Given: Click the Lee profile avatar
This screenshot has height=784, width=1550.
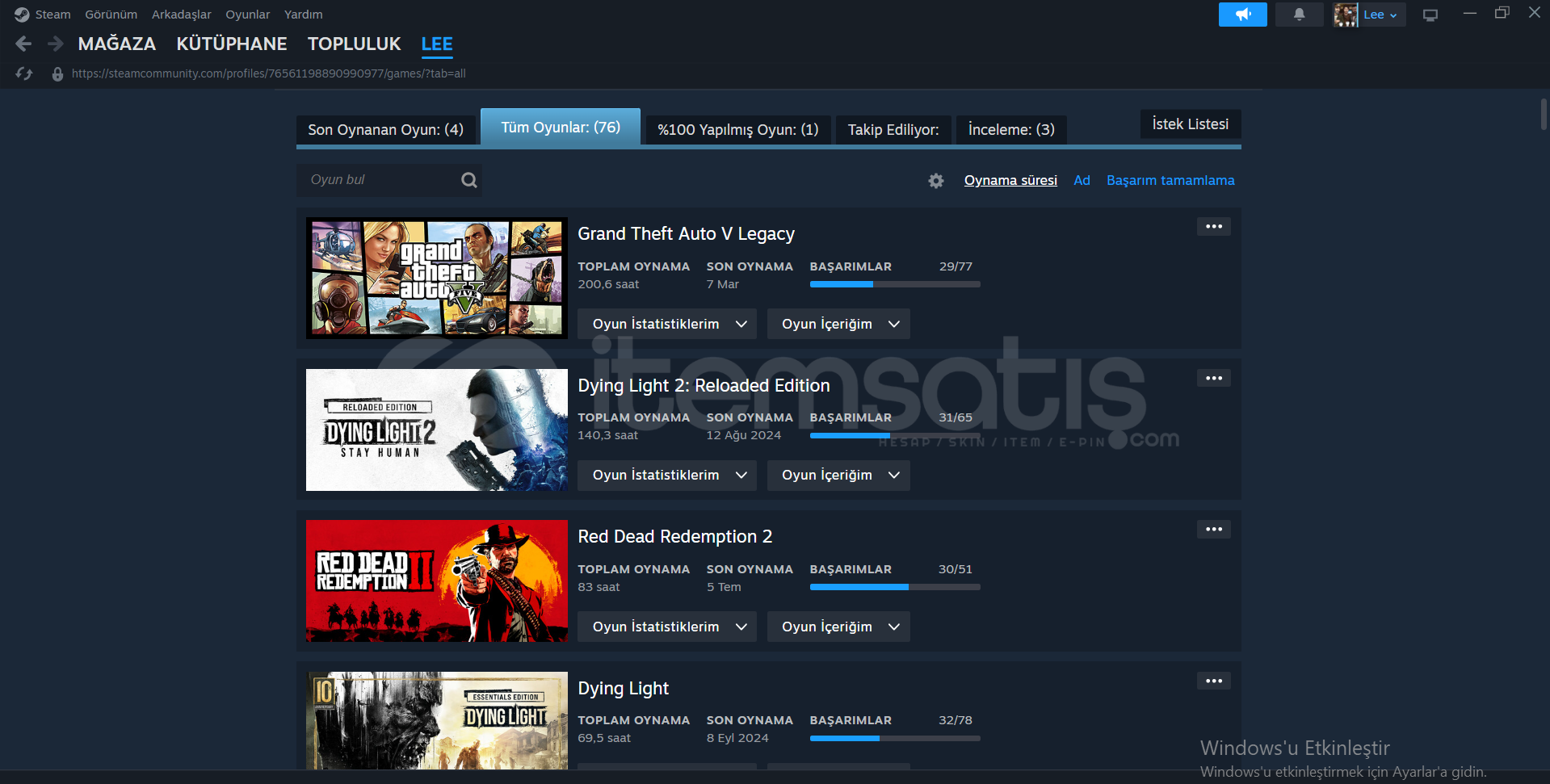Looking at the screenshot, I should [x=1345, y=15].
